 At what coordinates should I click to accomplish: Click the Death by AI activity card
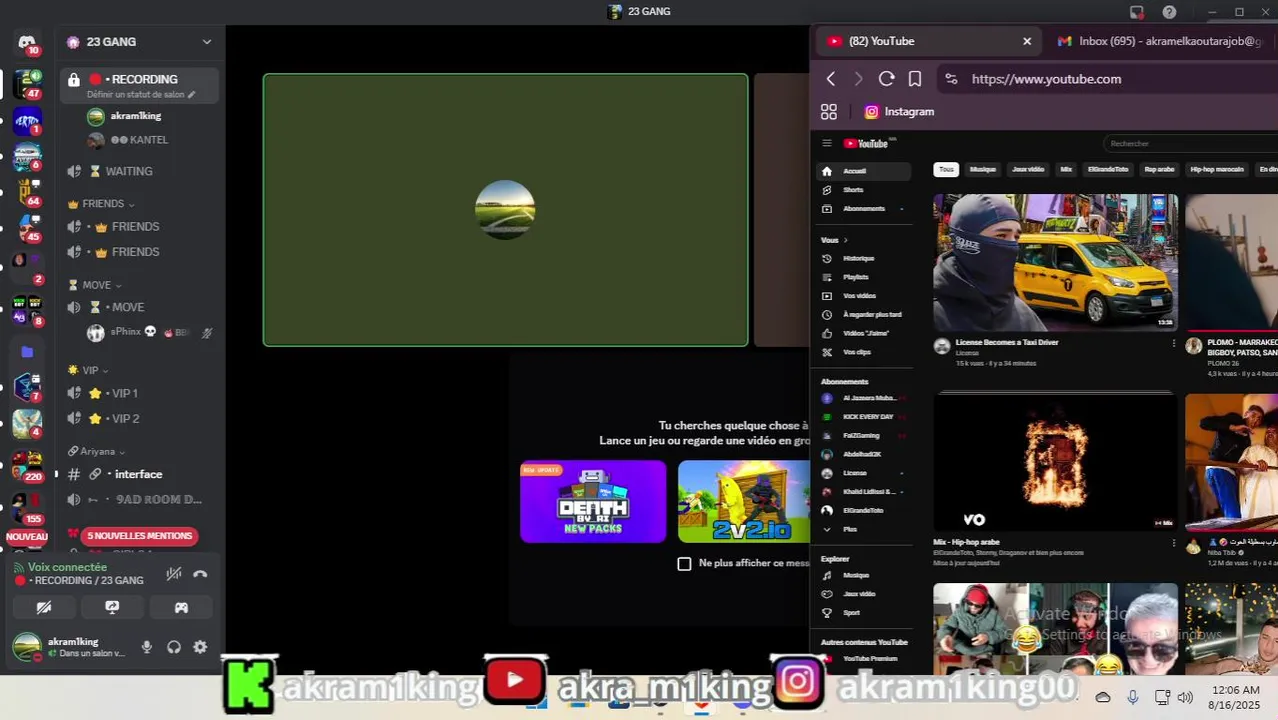[x=593, y=501]
